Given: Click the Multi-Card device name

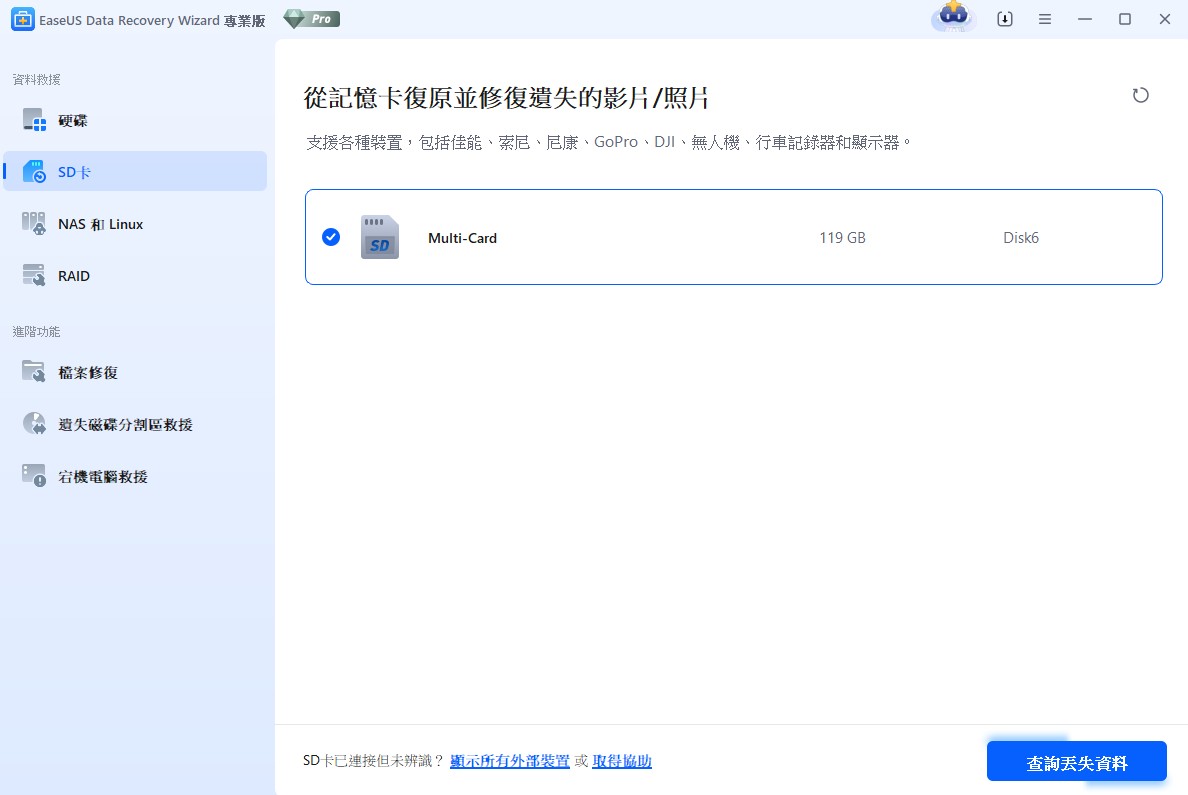Looking at the screenshot, I should pos(462,238).
